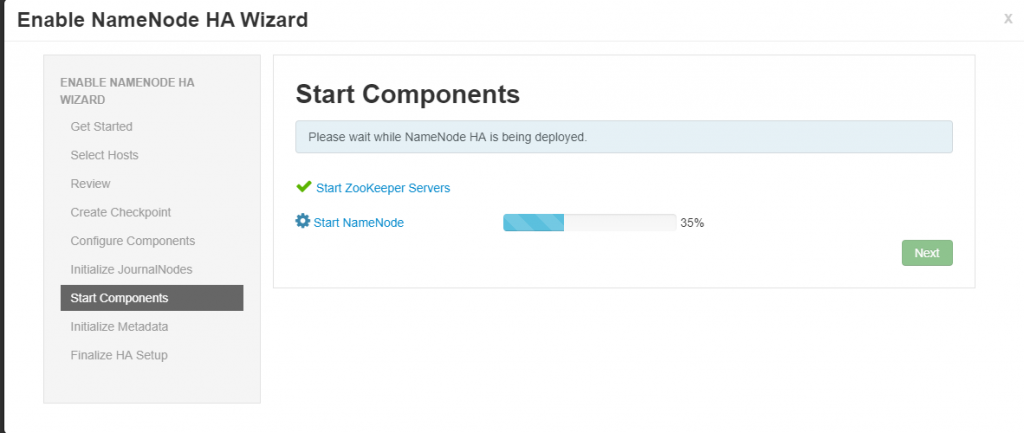Open the Start ZooKeeper Servers link

(x=383, y=188)
